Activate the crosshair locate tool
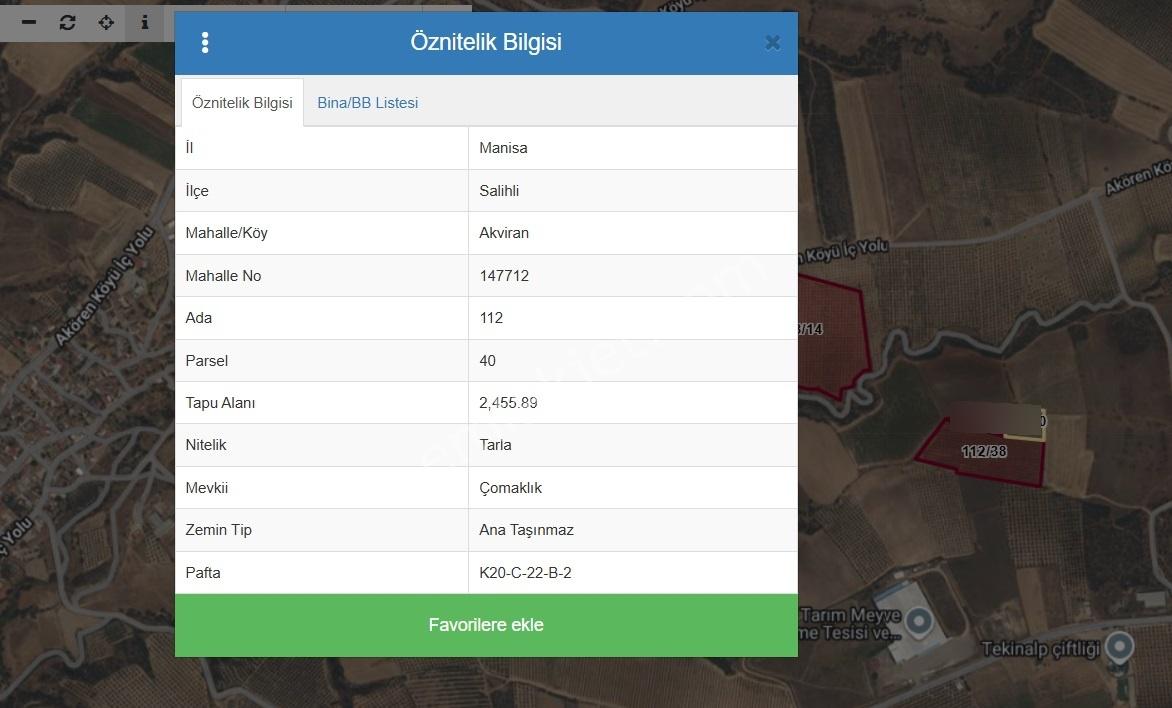Viewport: 1172px width, 708px height. (x=106, y=22)
